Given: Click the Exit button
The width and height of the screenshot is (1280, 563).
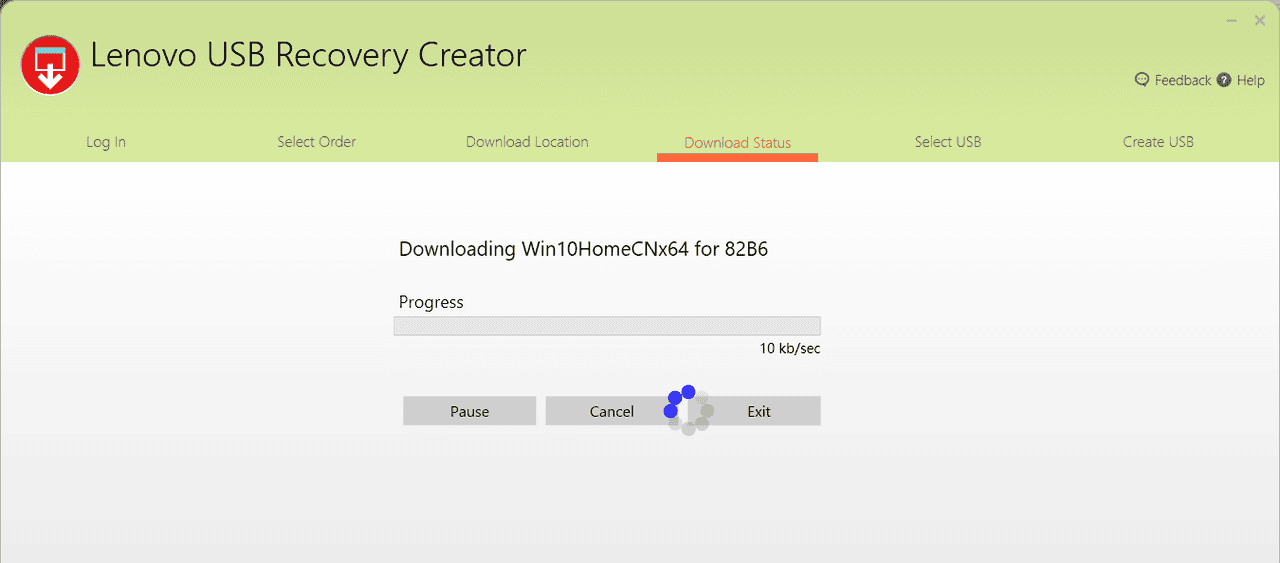Looking at the screenshot, I should pyautogui.click(x=759, y=411).
